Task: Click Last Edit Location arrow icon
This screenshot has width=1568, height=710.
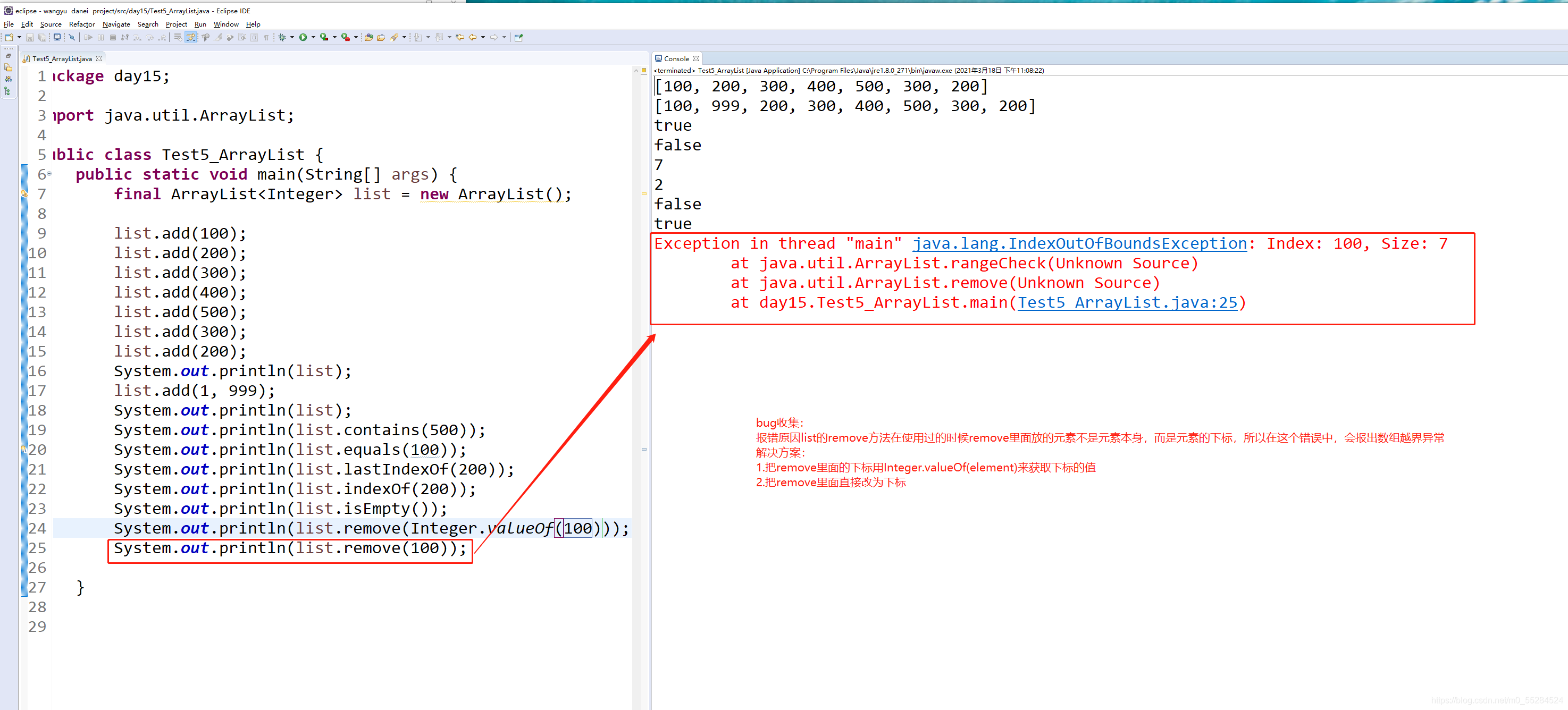Action: pyautogui.click(x=460, y=37)
